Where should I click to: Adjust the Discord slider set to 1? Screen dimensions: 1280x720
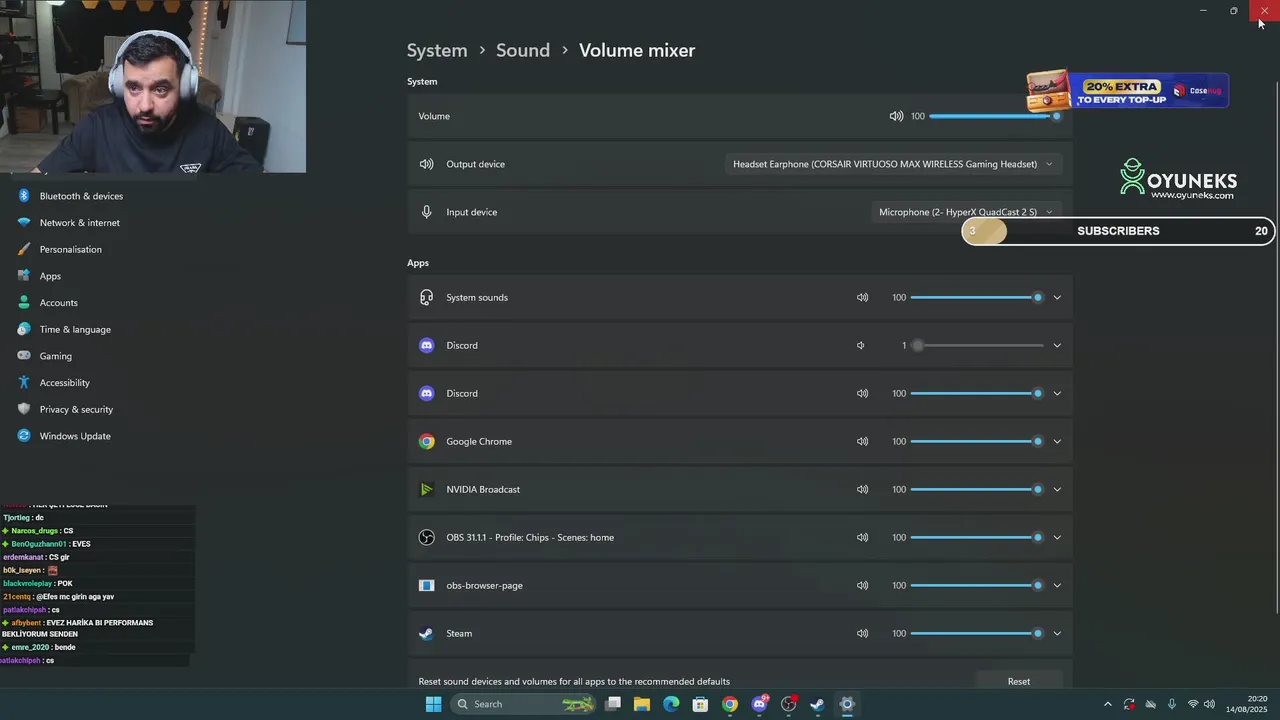977,345
